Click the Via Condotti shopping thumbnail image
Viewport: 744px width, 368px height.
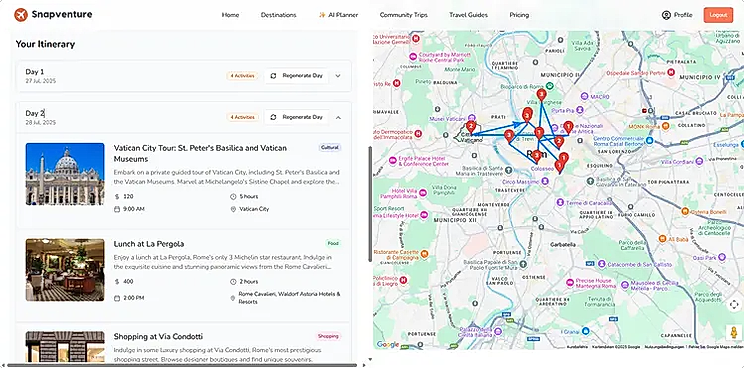click(x=65, y=347)
